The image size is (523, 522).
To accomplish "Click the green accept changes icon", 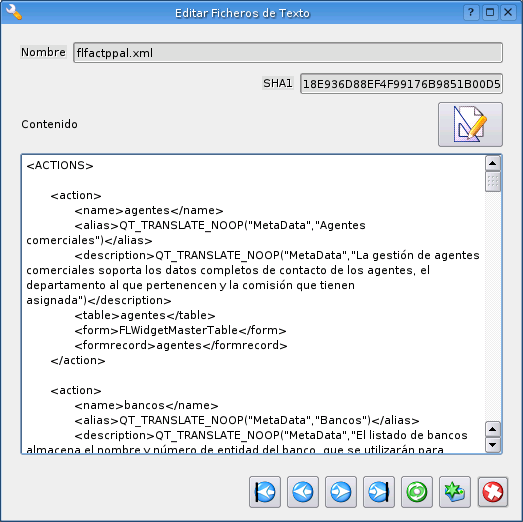I will pos(417,492).
